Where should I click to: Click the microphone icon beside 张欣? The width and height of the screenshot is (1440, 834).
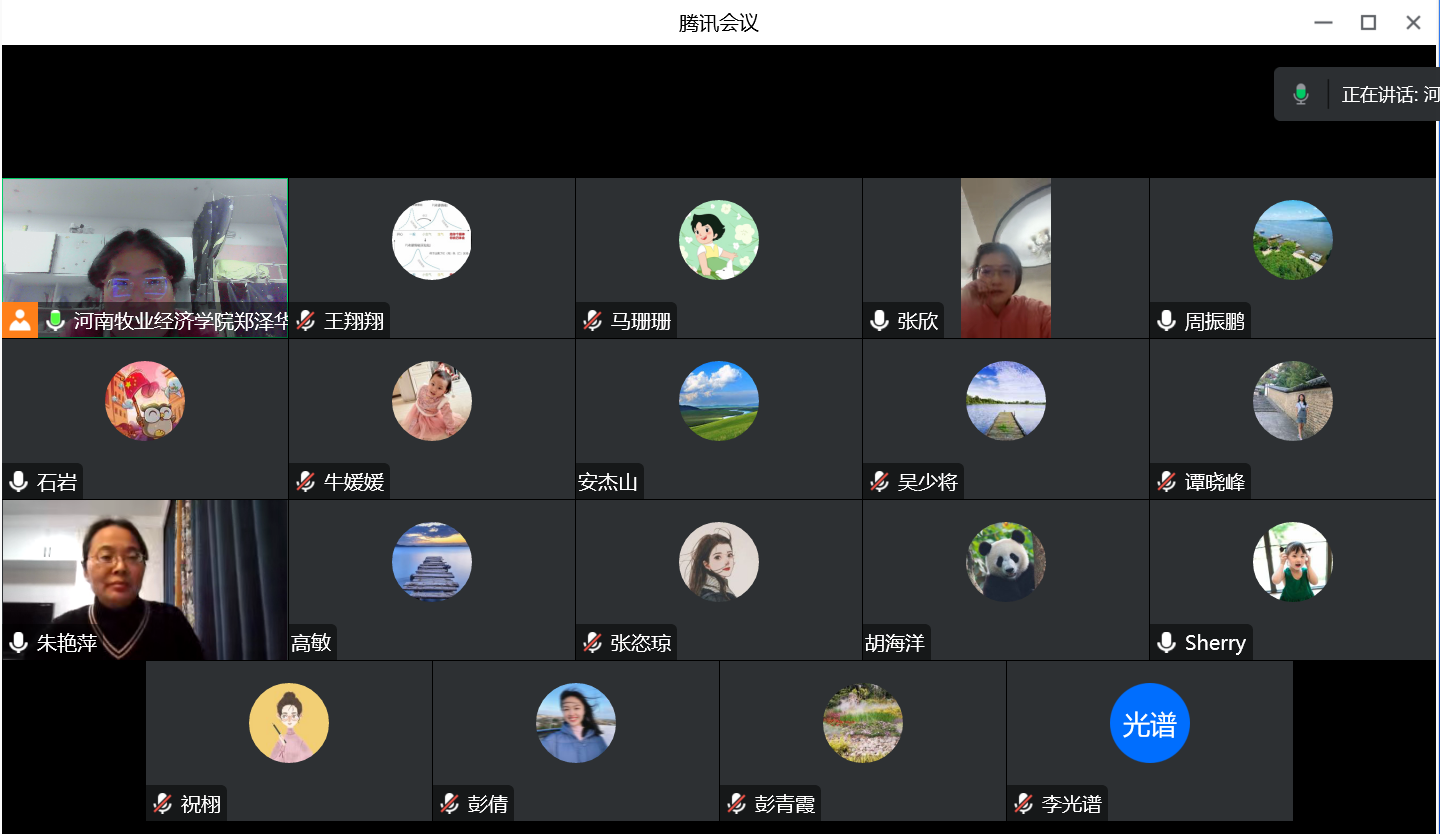[880, 321]
